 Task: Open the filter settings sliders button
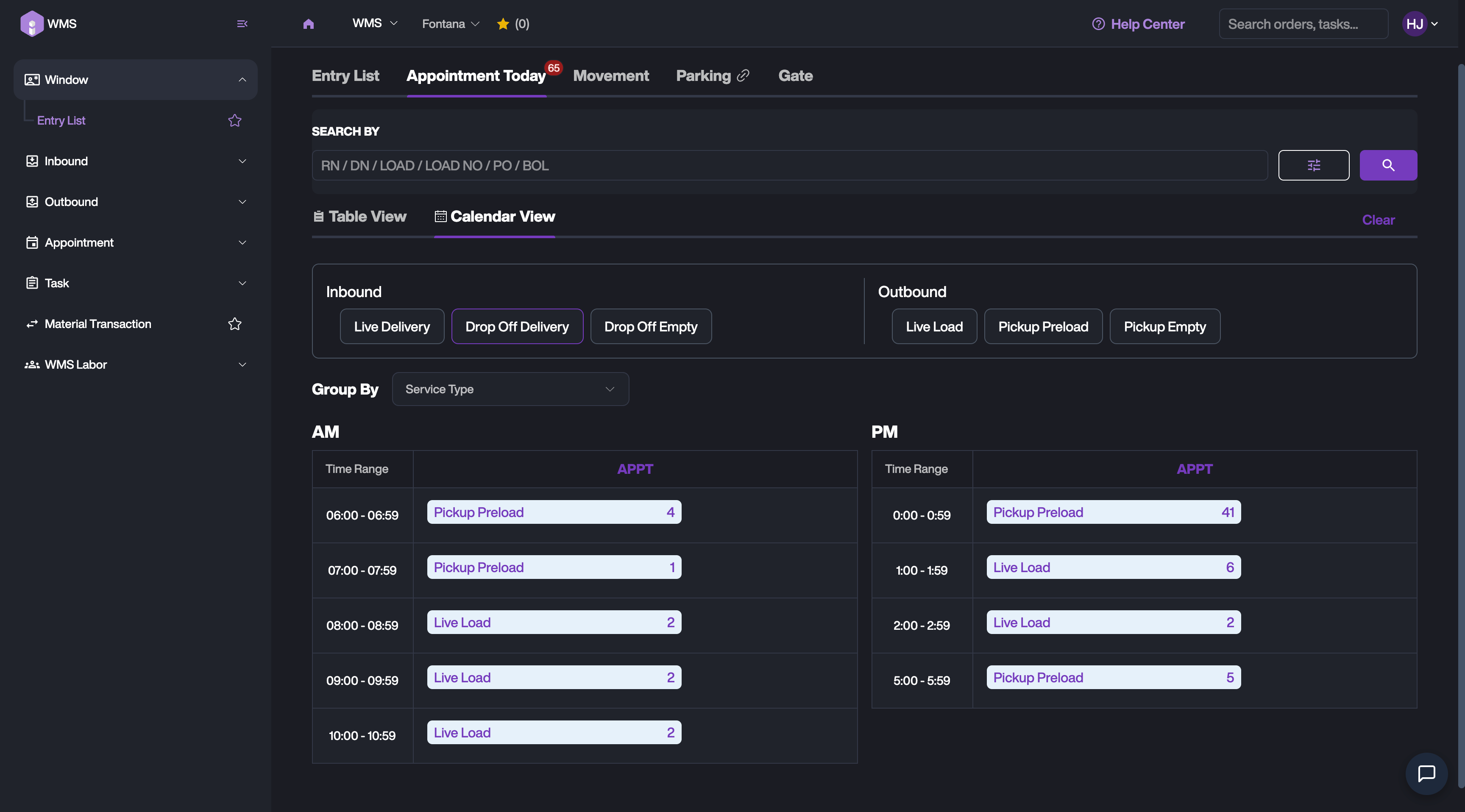pos(1313,165)
